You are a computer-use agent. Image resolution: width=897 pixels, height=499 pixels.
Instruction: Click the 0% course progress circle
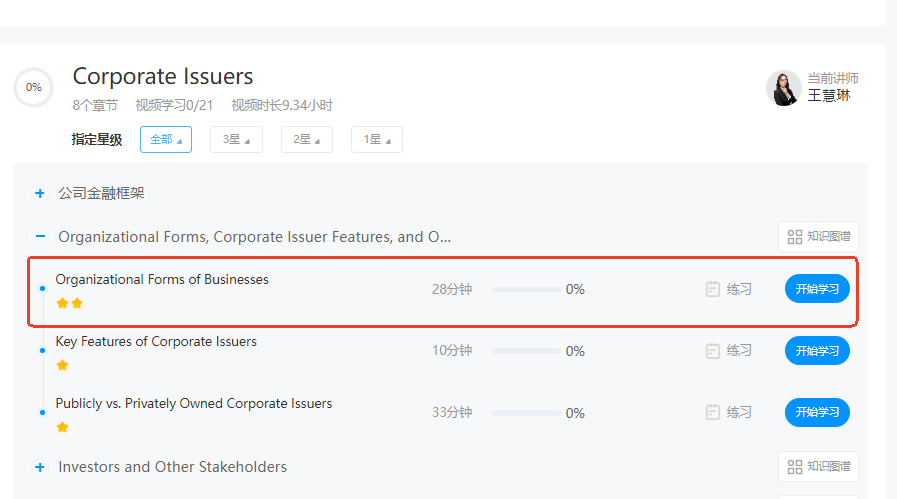click(34, 88)
